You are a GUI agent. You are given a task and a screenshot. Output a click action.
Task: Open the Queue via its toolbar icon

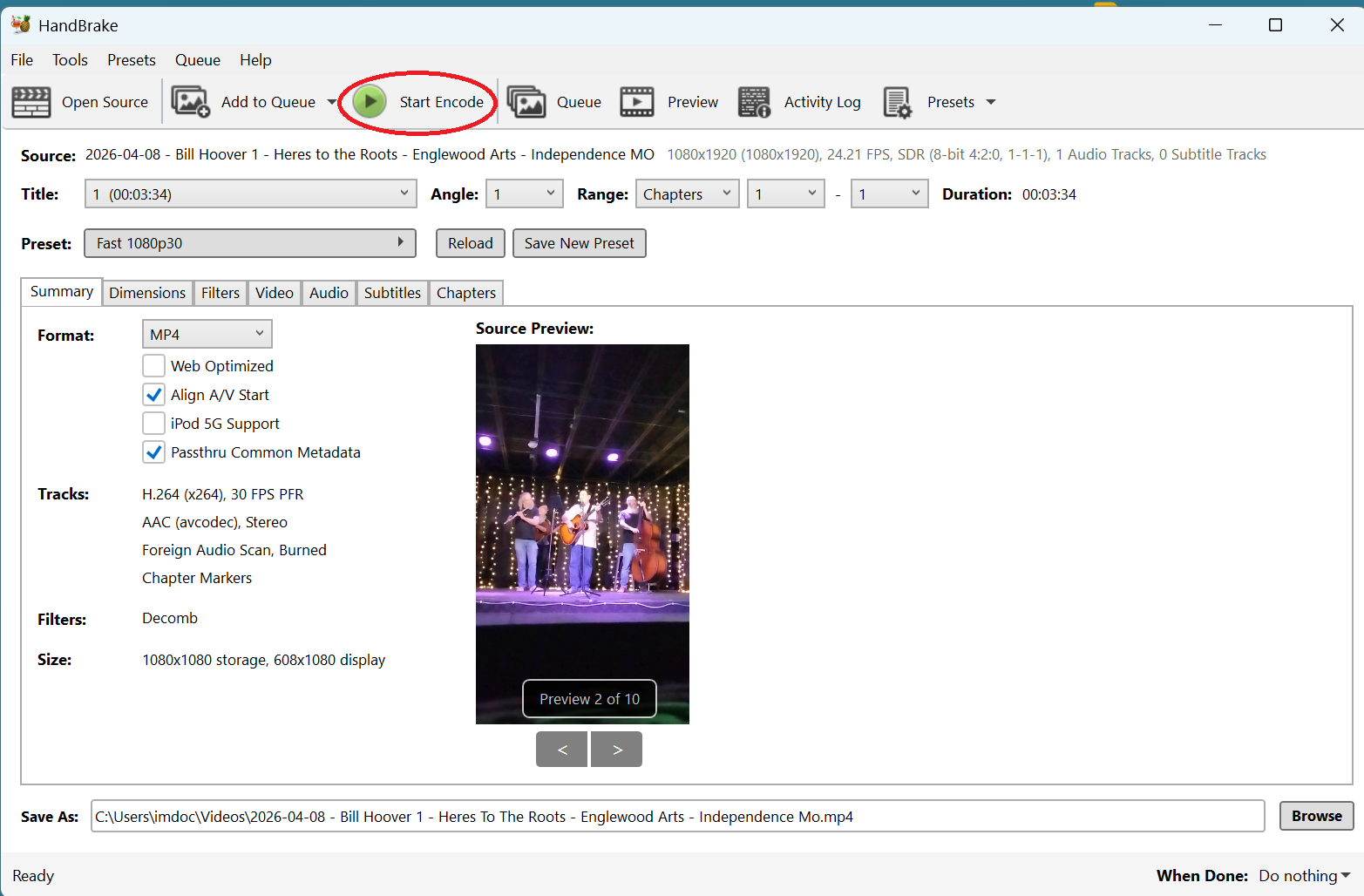526,102
